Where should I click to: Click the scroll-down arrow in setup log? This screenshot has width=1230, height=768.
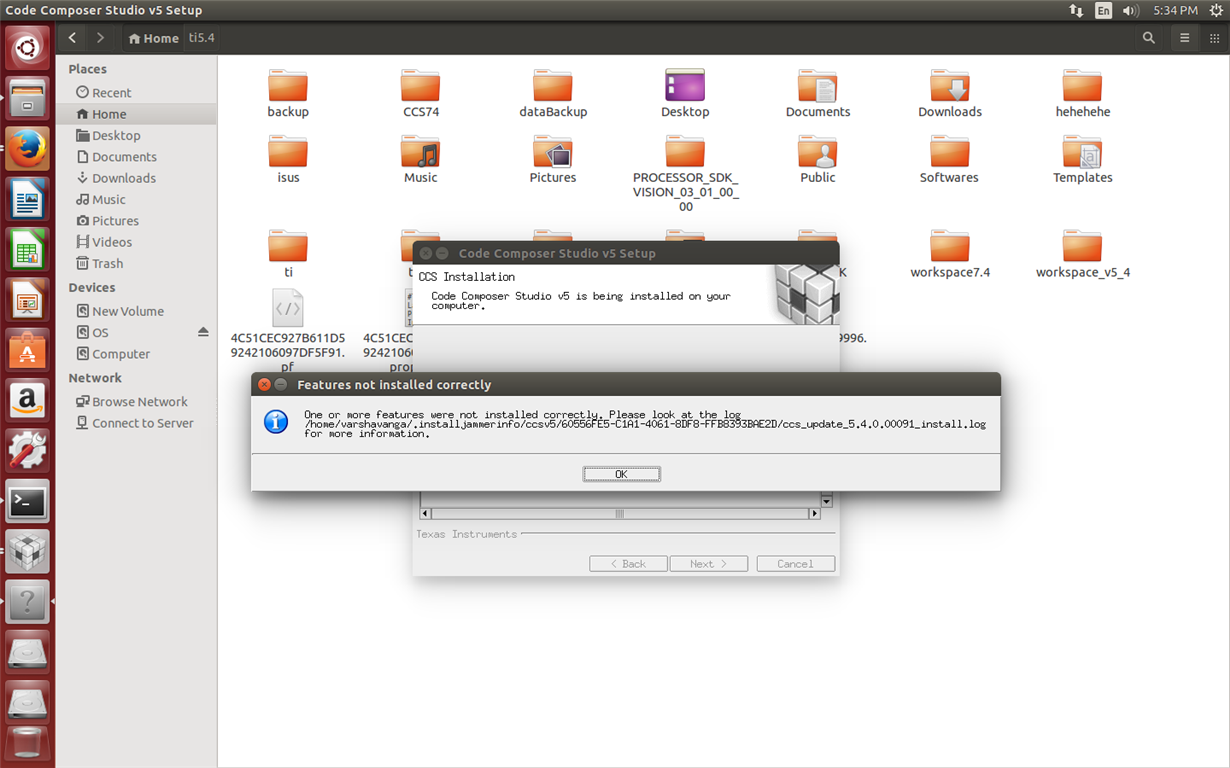pyautogui.click(x=827, y=501)
